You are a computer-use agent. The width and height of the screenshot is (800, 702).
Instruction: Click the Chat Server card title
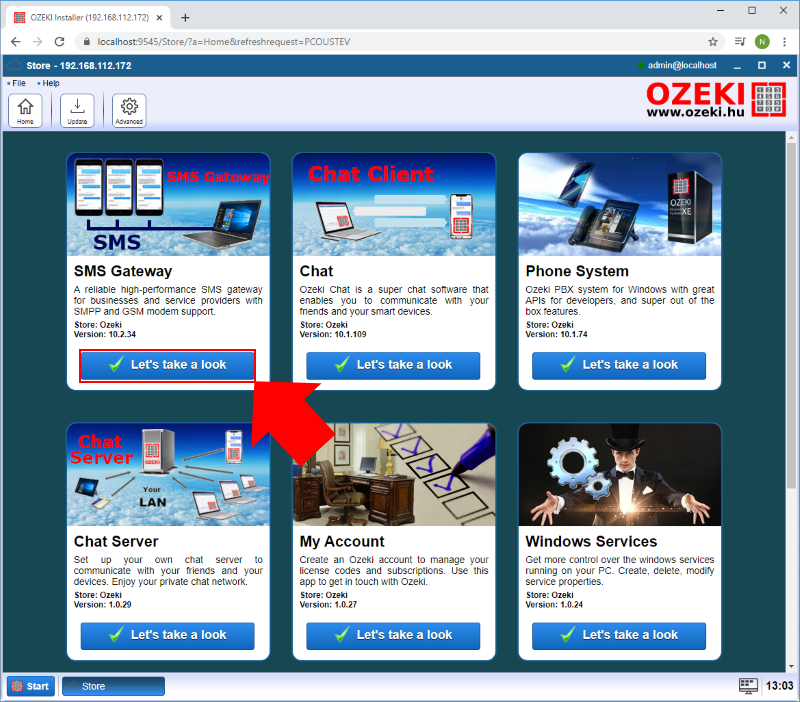click(116, 542)
